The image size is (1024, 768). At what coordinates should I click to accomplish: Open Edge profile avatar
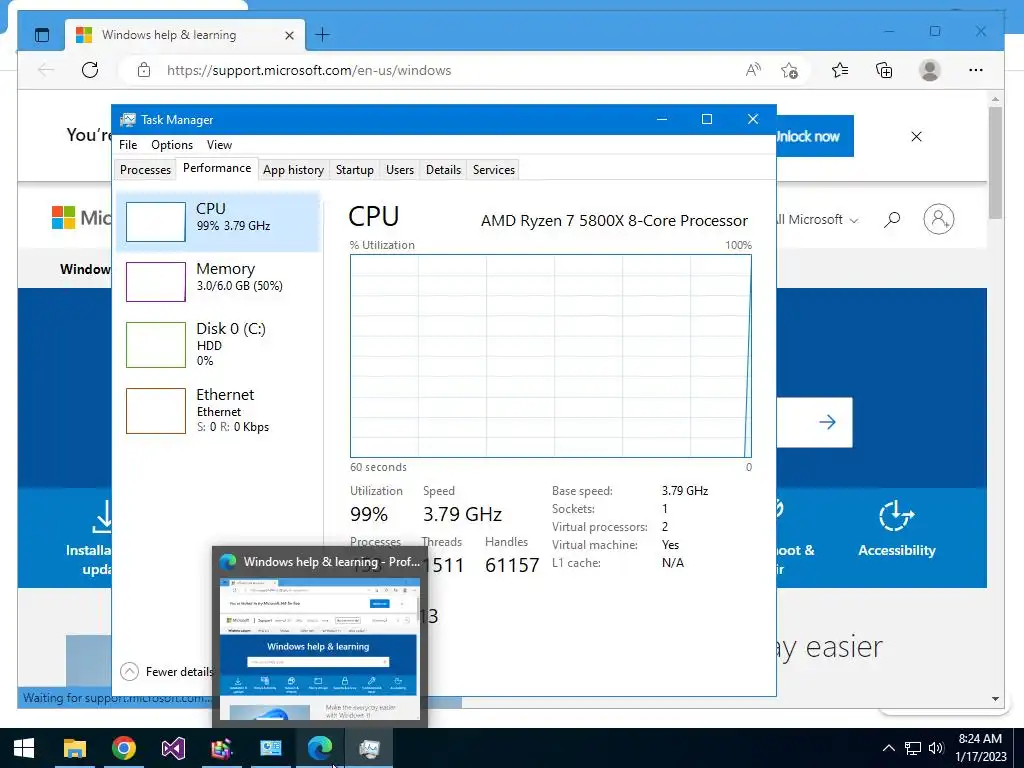point(929,70)
